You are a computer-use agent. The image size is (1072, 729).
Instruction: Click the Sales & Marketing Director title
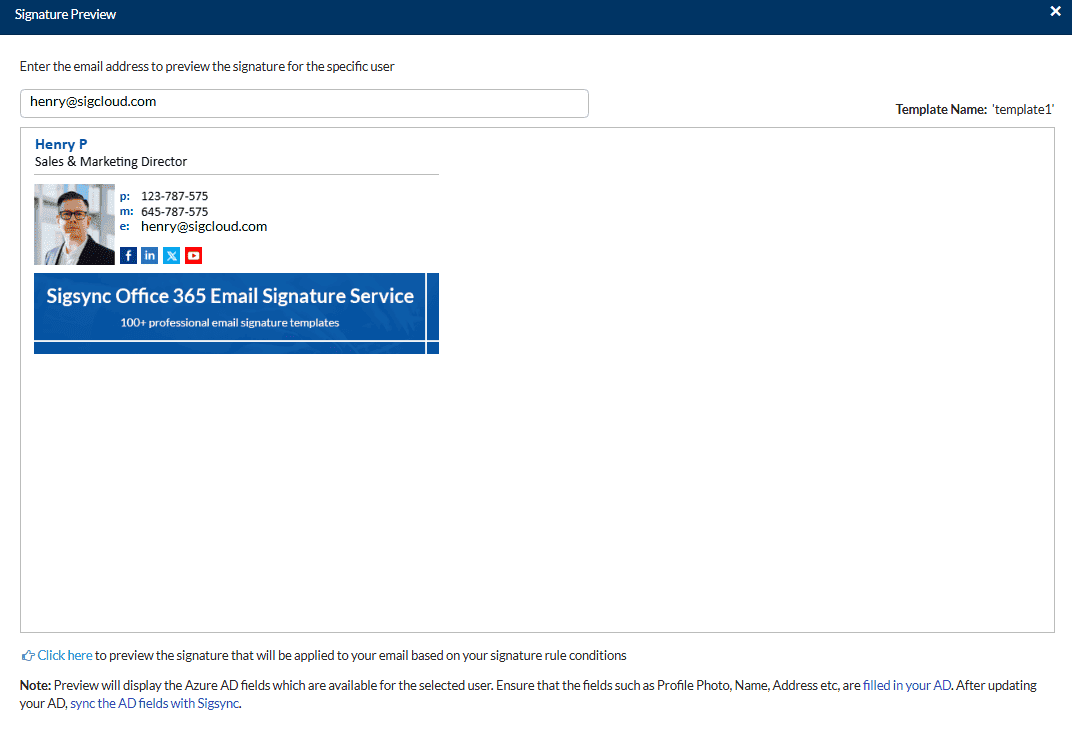[x=111, y=162]
